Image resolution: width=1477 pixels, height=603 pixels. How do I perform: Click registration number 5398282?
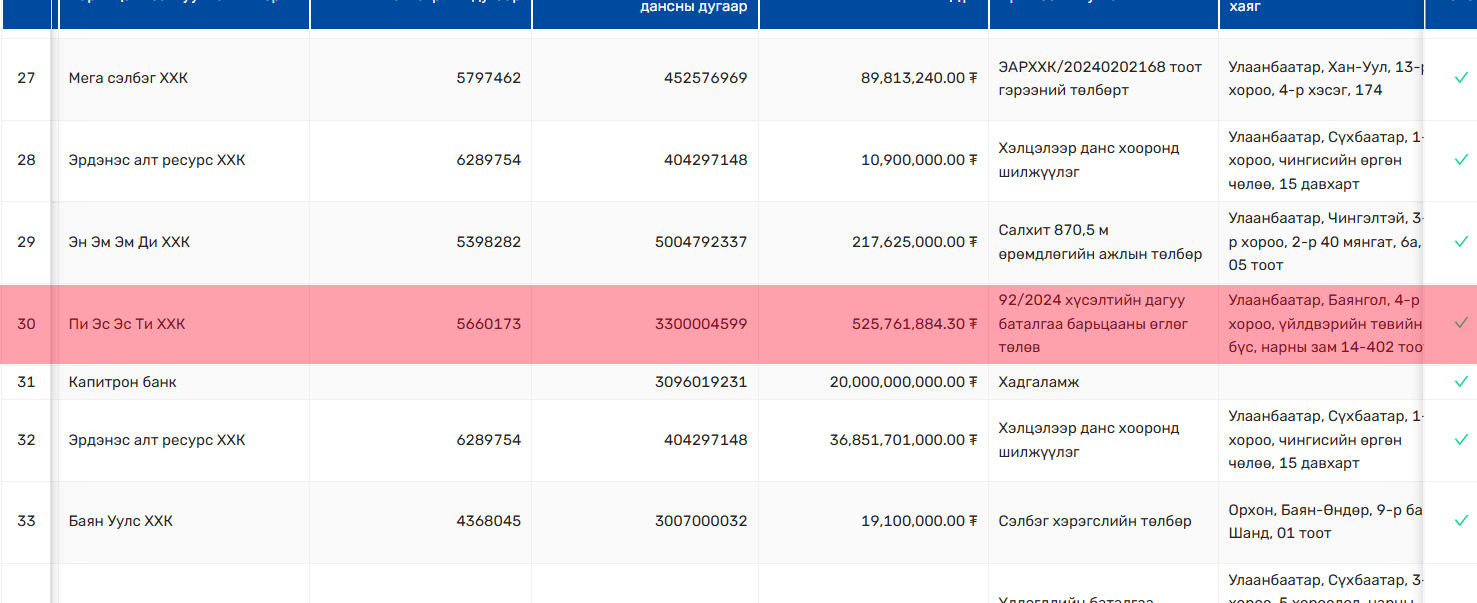pyautogui.click(x=489, y=242)
